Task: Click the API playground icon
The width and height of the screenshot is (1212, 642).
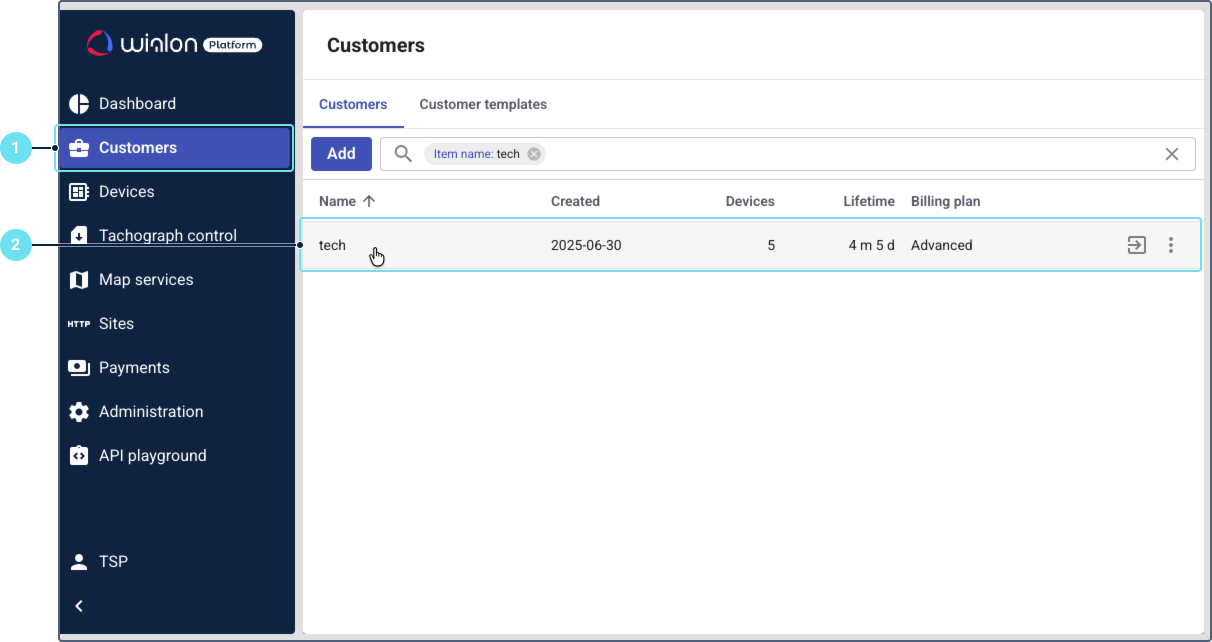Action: coord(79,456)
